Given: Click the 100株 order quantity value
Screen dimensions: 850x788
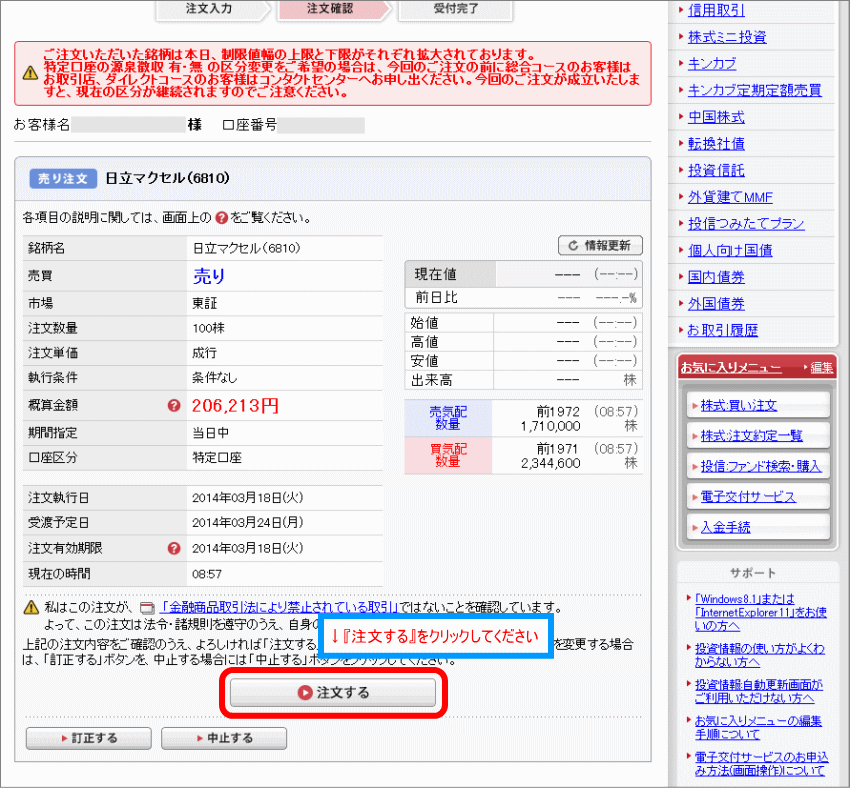Looking at the screenshot, I should pos(208,328).
